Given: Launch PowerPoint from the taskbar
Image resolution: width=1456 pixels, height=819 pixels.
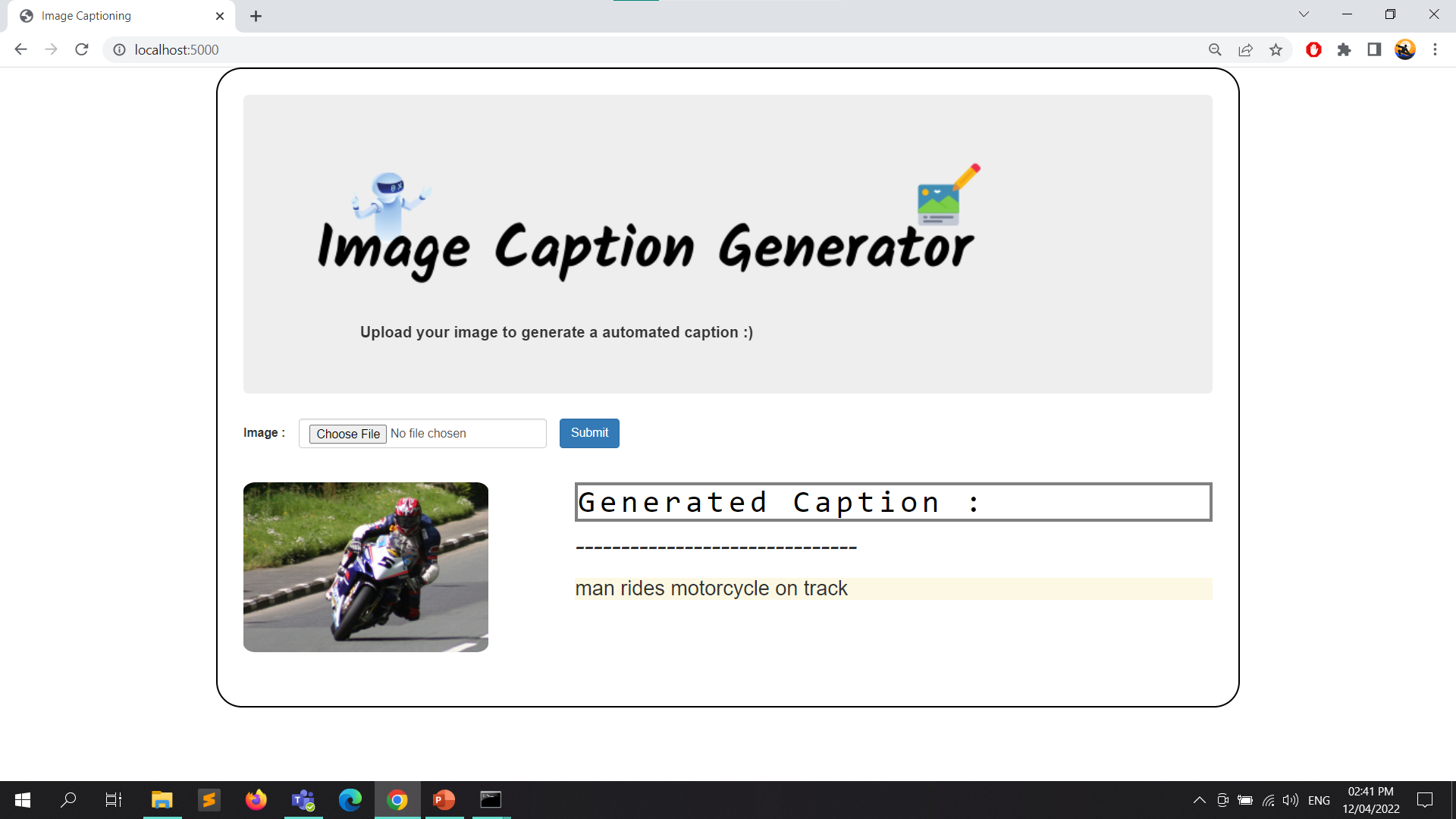Looking at the screenshot, I should pos(444,800).
